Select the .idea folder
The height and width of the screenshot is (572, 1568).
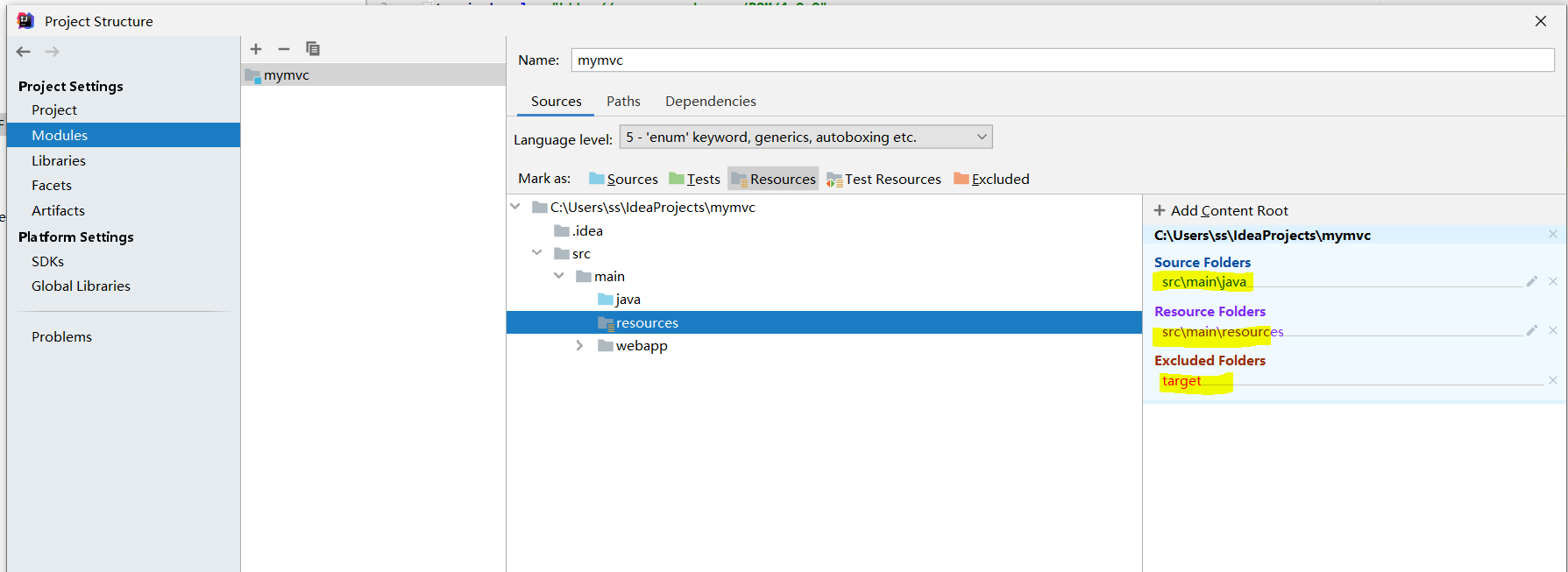coord(578,231)
